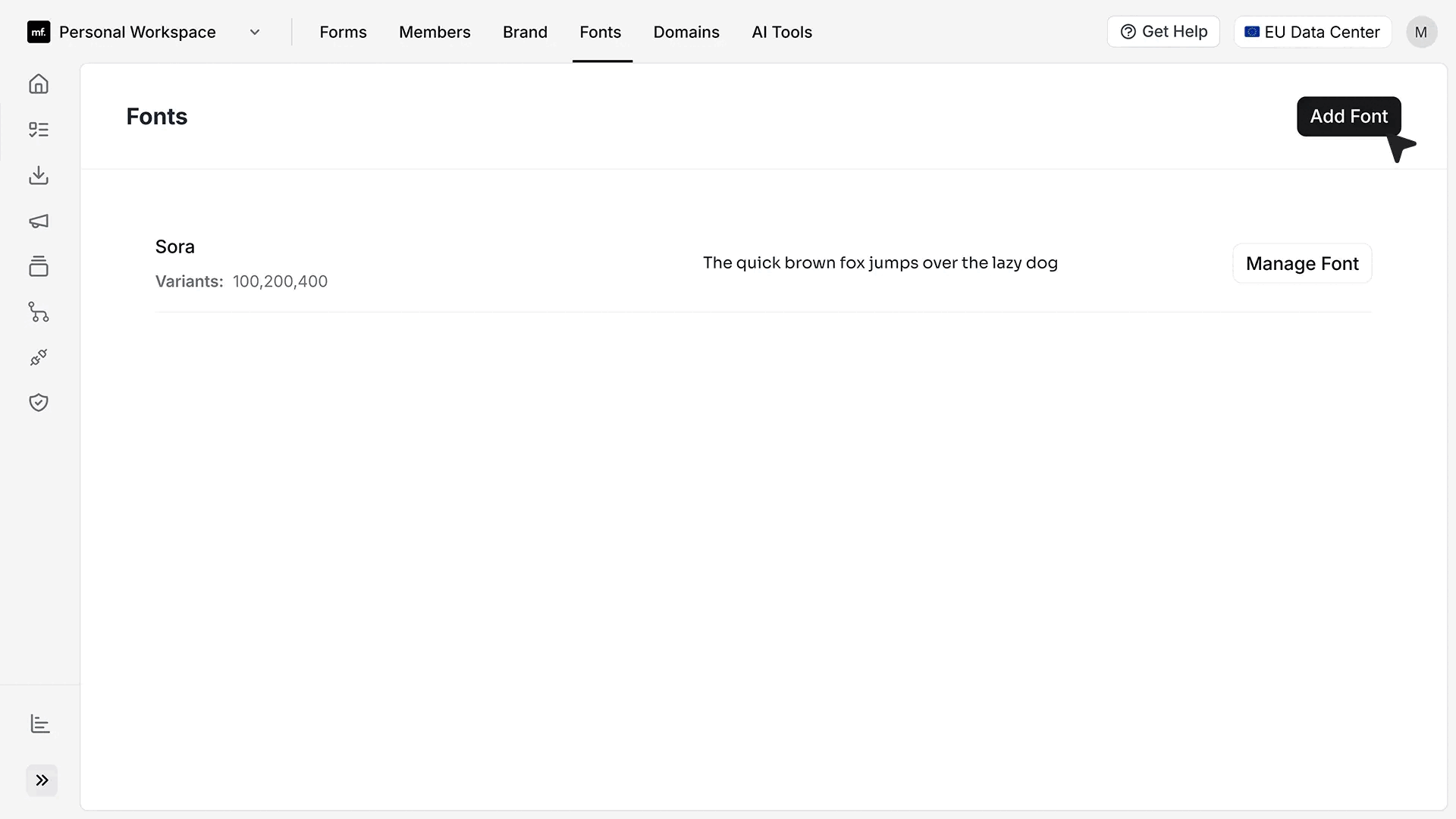
Task: Click Manage Font for Sora
Action: click(x=1302, y=263)
